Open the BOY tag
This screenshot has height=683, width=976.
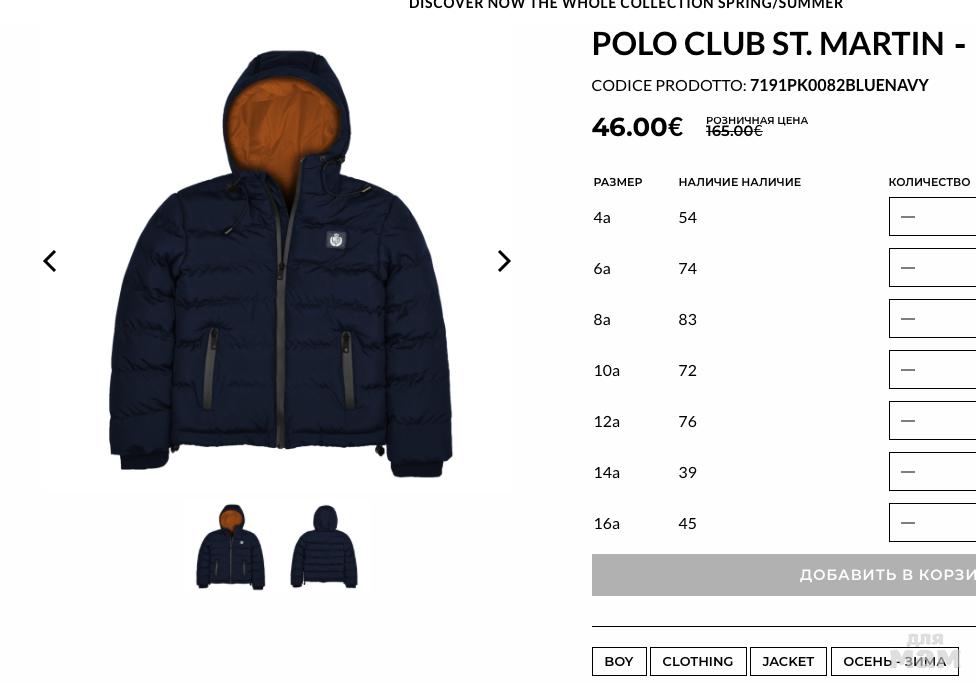tap(619, 661)
